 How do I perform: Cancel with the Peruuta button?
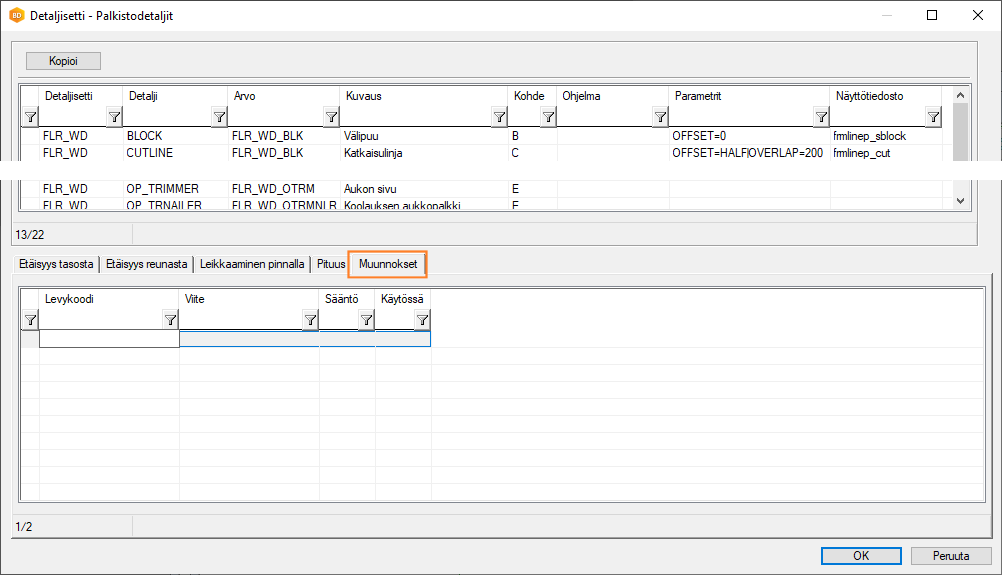[951, 556]
